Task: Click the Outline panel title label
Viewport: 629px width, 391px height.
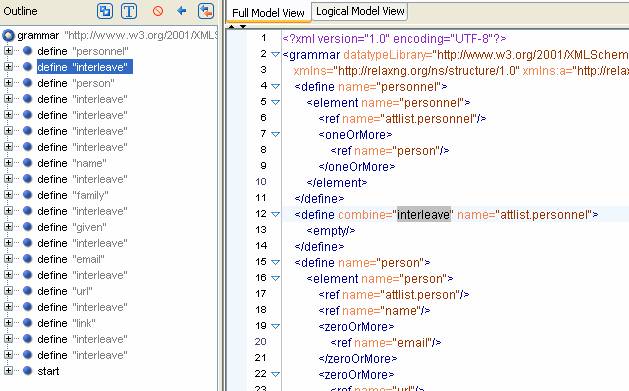Action: click(x=20, y=11)
